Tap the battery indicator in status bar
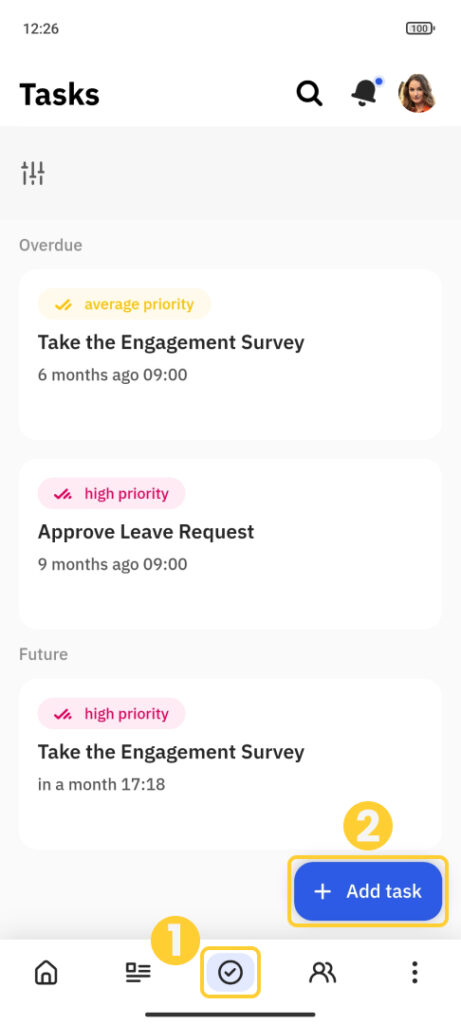 click(x=421, y=28)
